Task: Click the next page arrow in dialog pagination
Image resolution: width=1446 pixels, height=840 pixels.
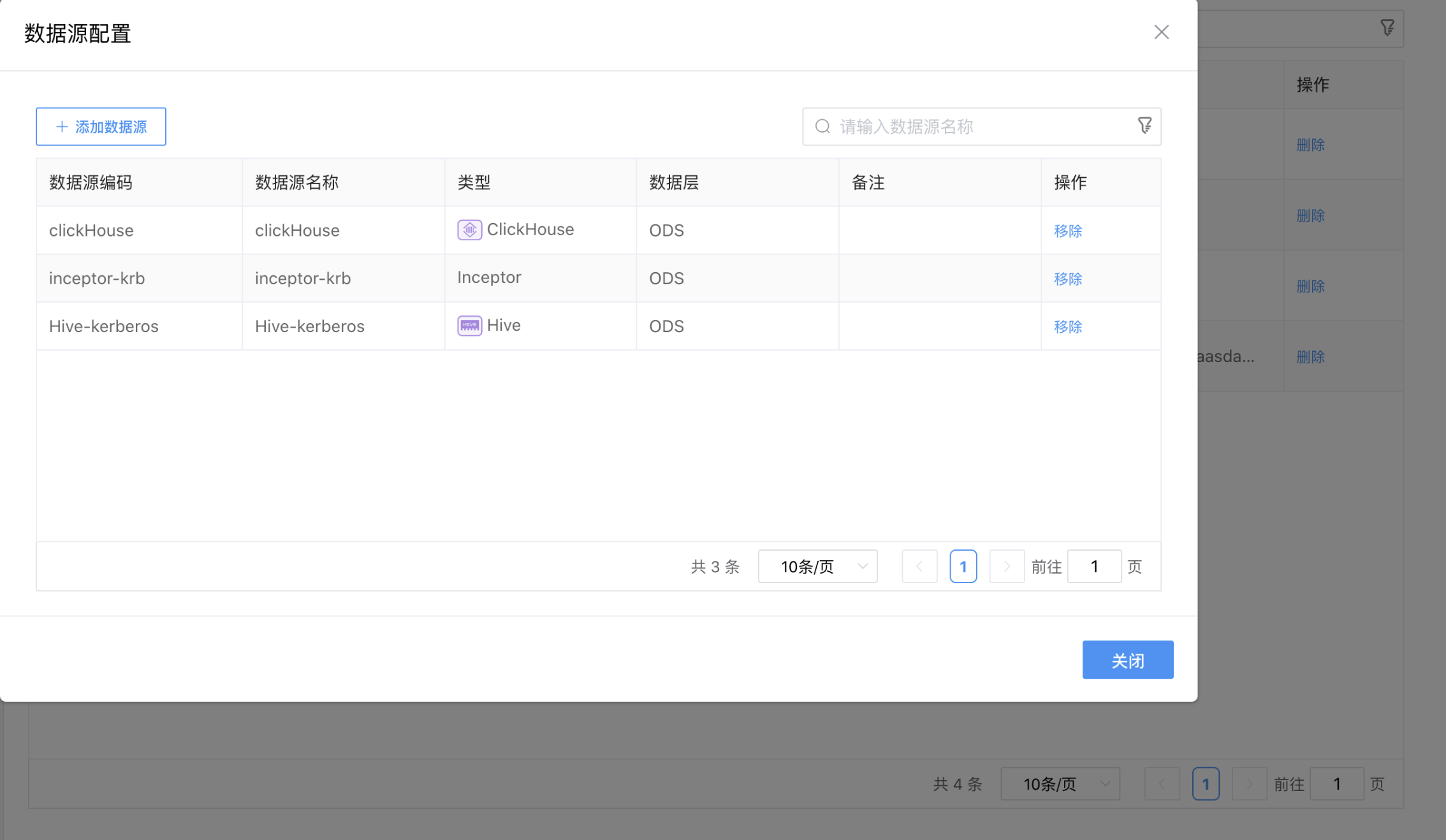Action: pos(1006,566)
